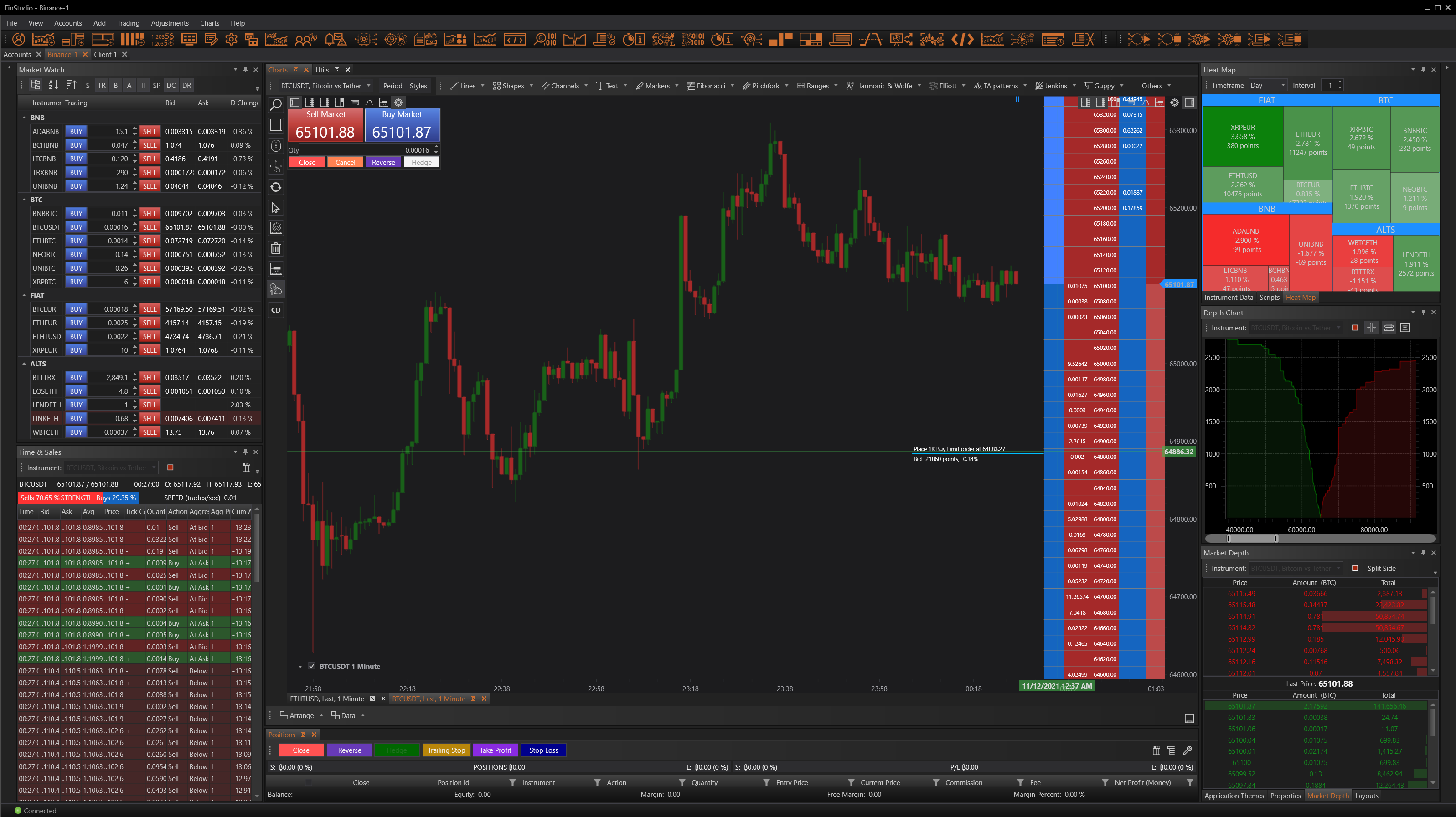
Task: Open the Heat Map Timeframe Day dropdown
Action: tap(1267, 85)
